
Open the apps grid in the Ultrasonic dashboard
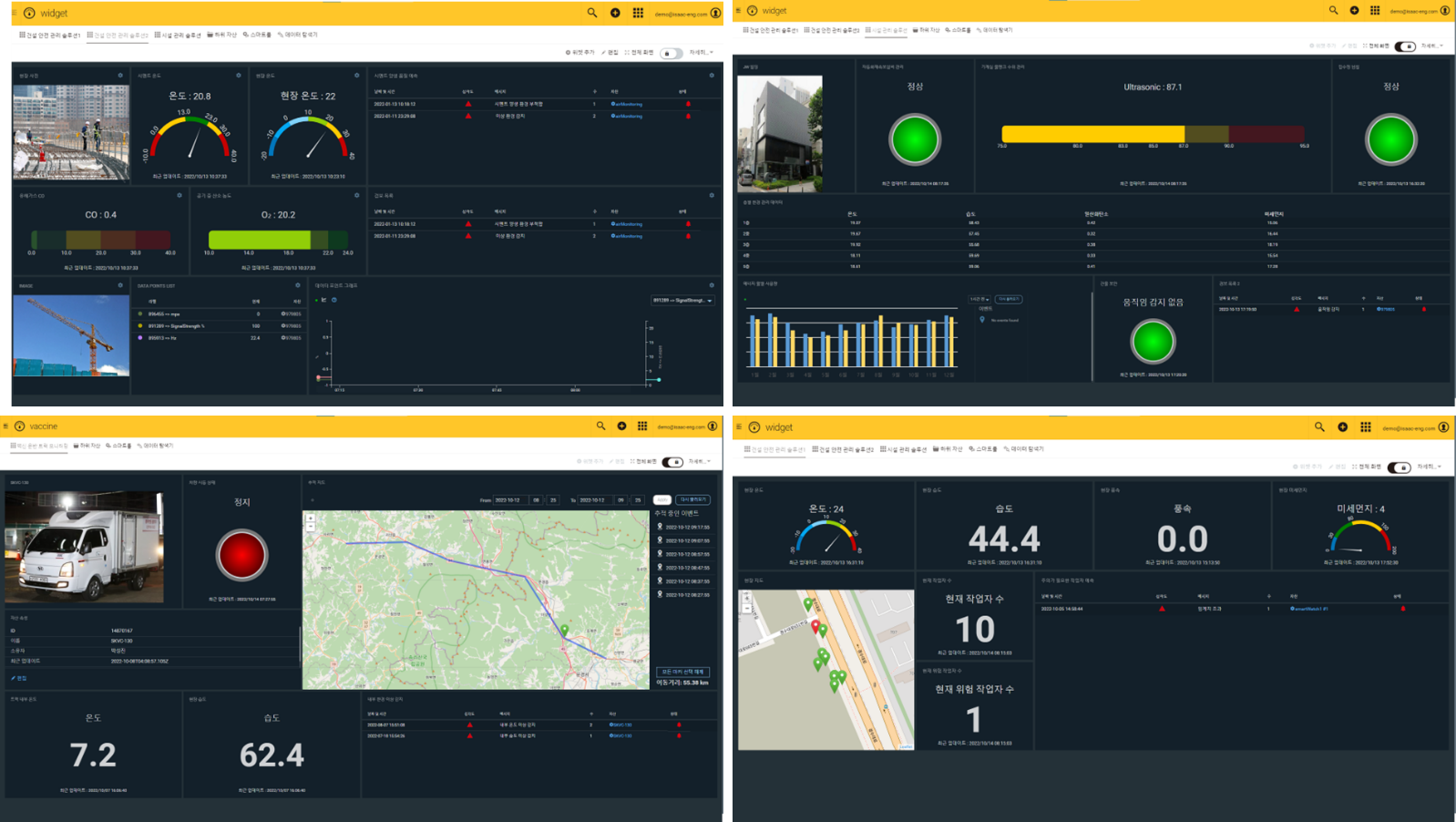[x=1375, y=10]
